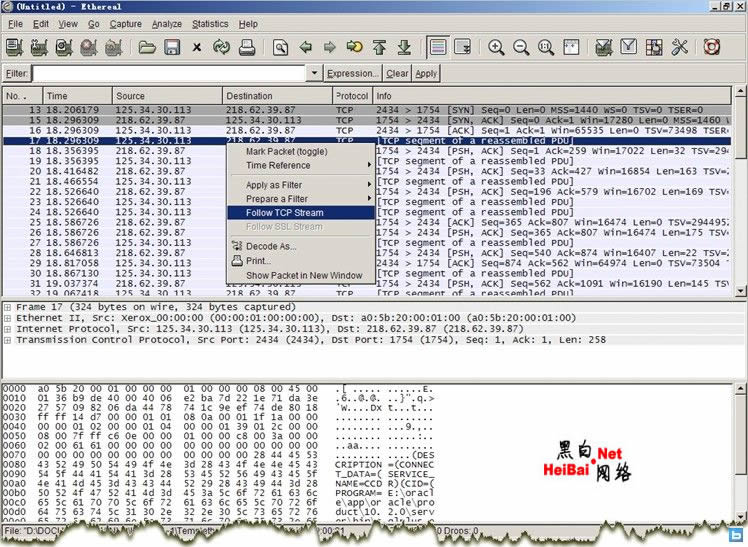Viewport: 748px width, 547px height.
Task: Open the Analyze menu
Action: (166, 24)
